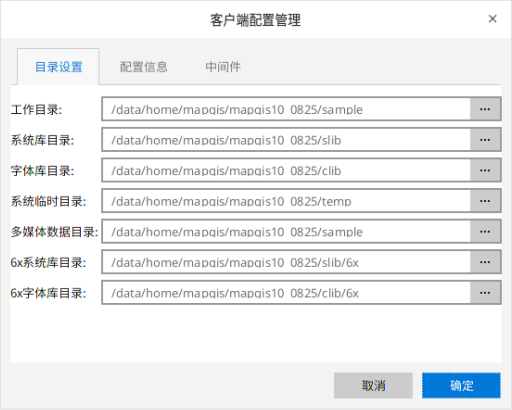
Task: Focus the 系统临时目录 temp path field
Action: point(286,201)
